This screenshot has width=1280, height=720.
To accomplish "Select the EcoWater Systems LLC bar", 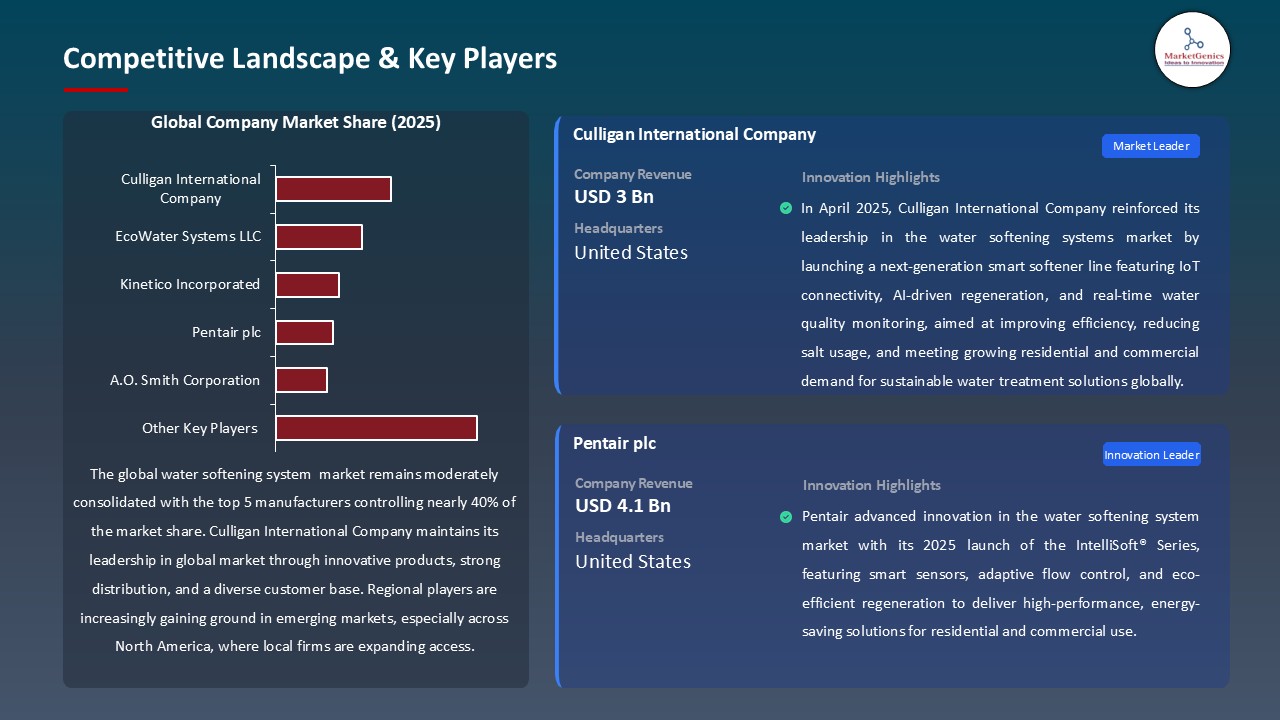I will point(319,237).
